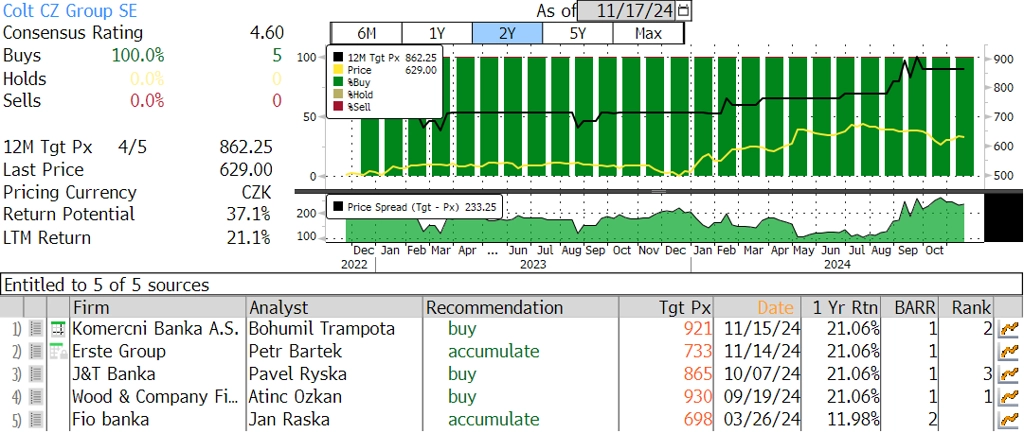Viewport: 1024px width, 433px height.
Task: Click the red %Sell legend swatch
Action: (338, 106)
